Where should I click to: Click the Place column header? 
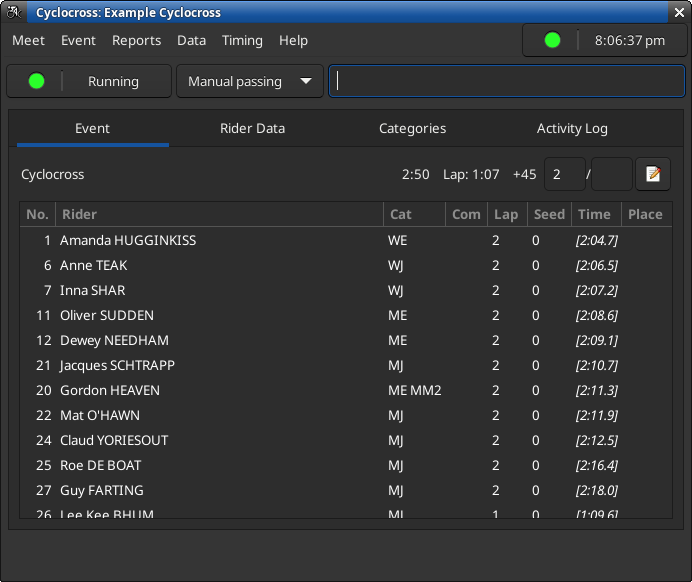pyautogui.click(x=647, y=214)
